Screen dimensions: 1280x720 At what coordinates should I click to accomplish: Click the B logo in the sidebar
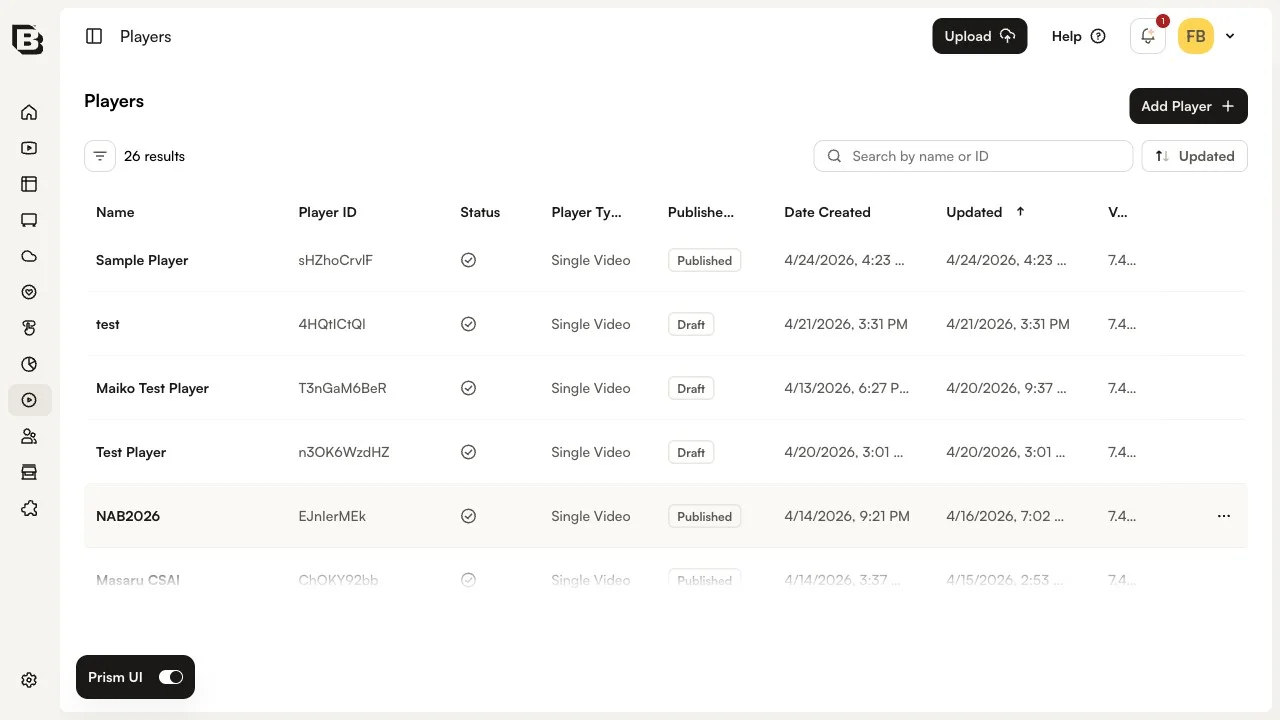[28, 38]
